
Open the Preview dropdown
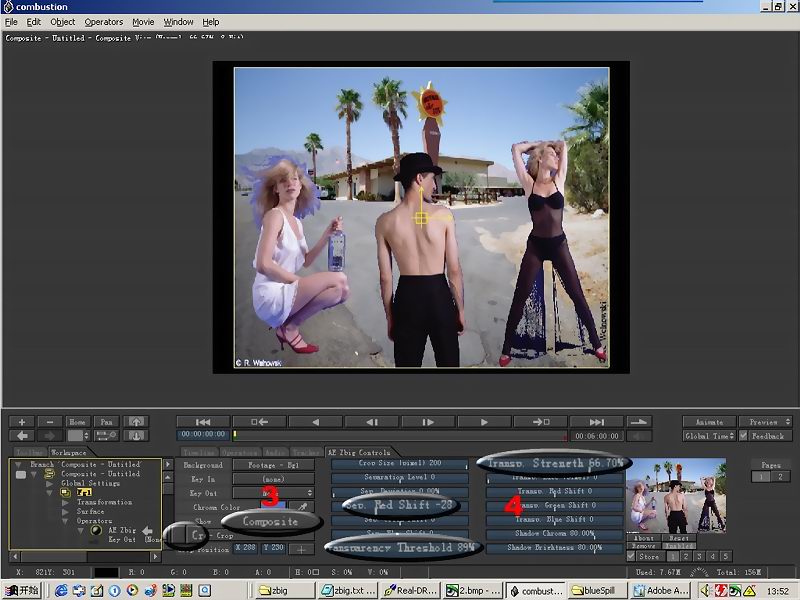click(765, 422)
